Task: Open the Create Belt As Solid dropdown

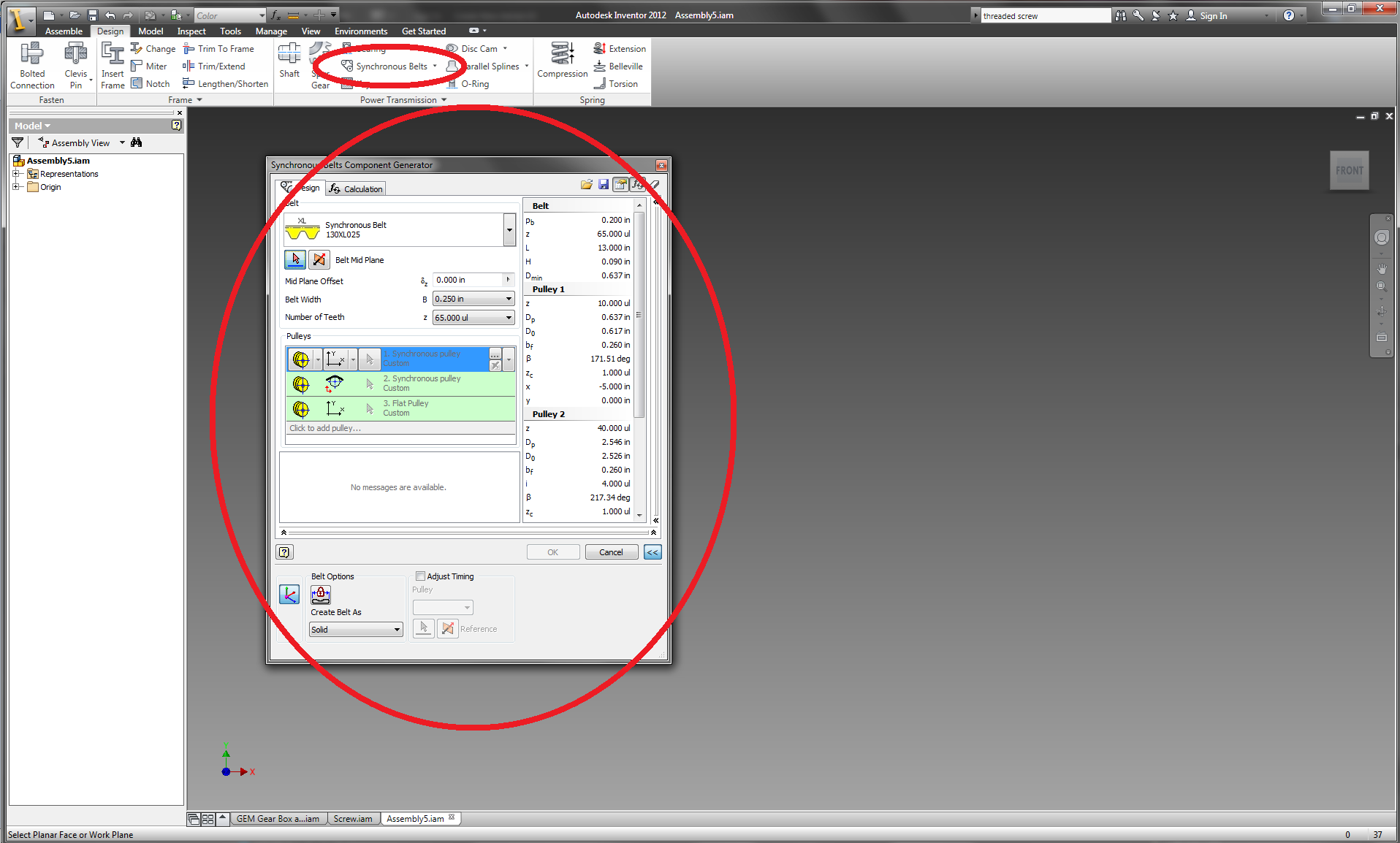Action: (x=356, y=630)
